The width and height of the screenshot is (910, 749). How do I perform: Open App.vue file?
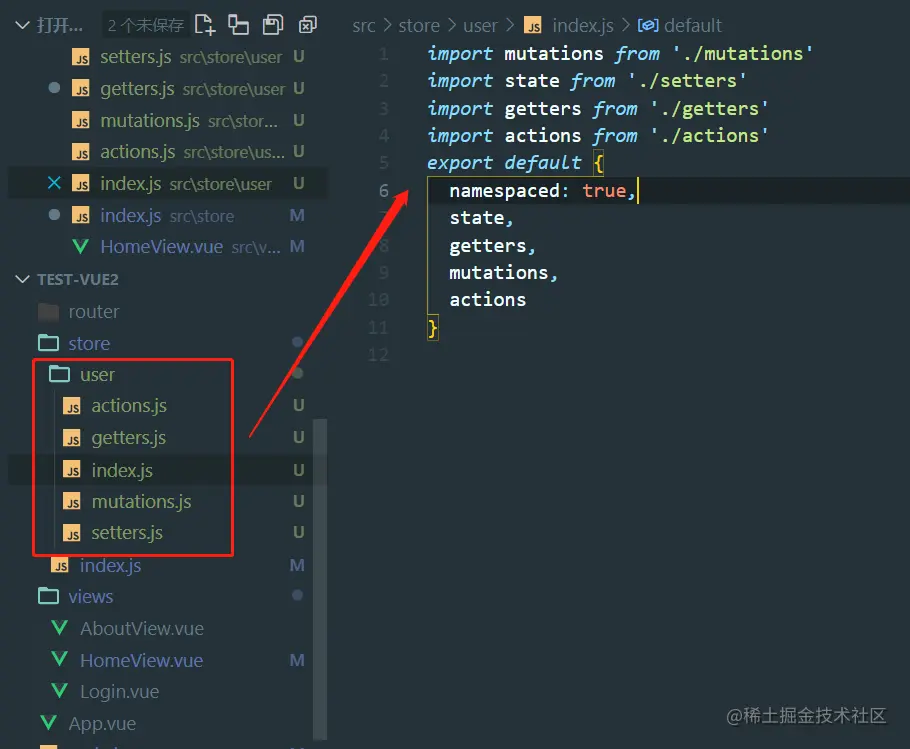(x=102, y=723)
